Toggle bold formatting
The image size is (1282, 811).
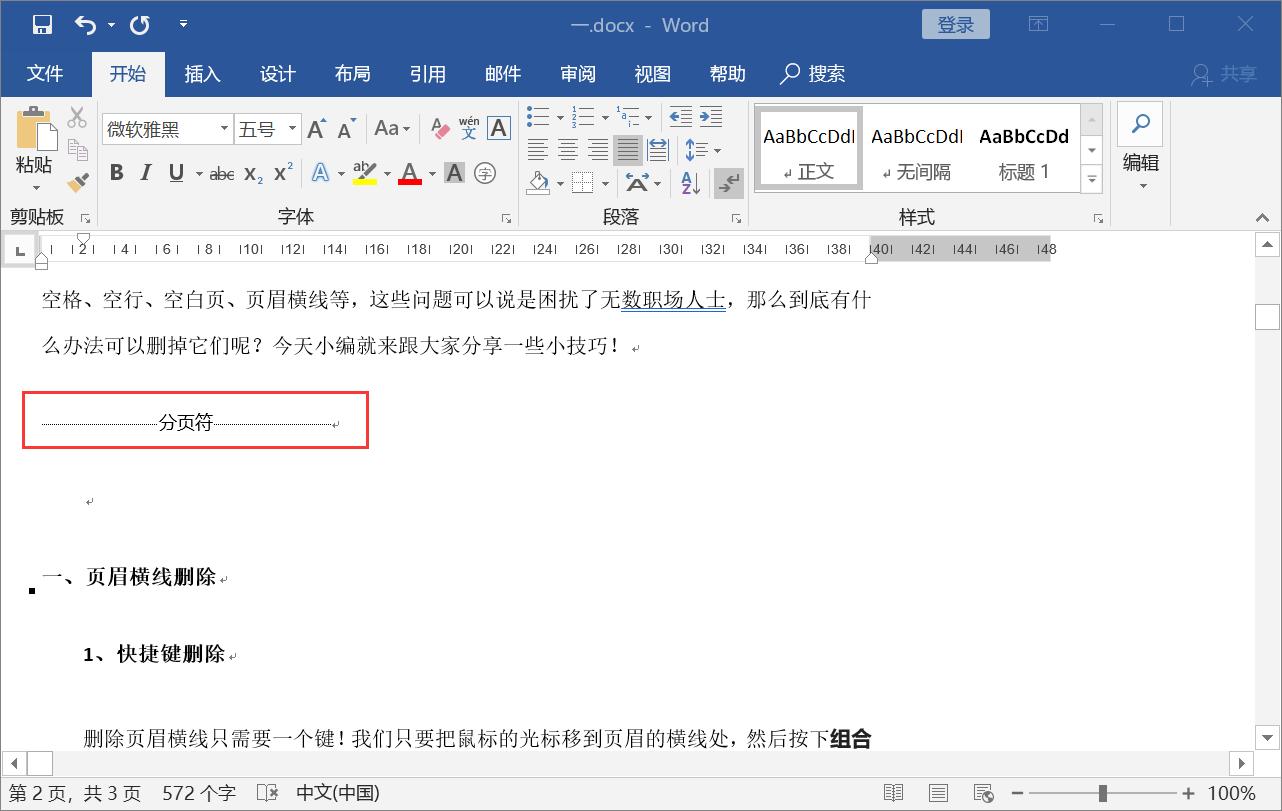116,172
